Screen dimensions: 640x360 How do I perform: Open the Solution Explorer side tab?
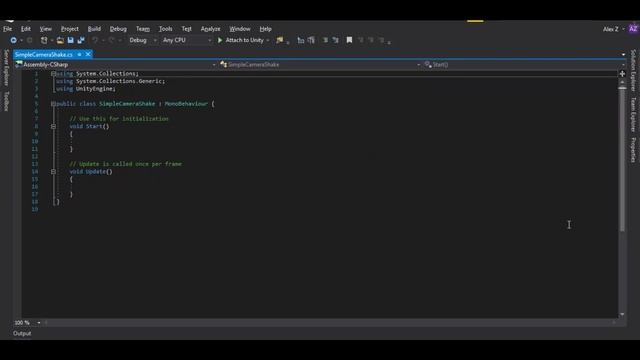point(633,70)
